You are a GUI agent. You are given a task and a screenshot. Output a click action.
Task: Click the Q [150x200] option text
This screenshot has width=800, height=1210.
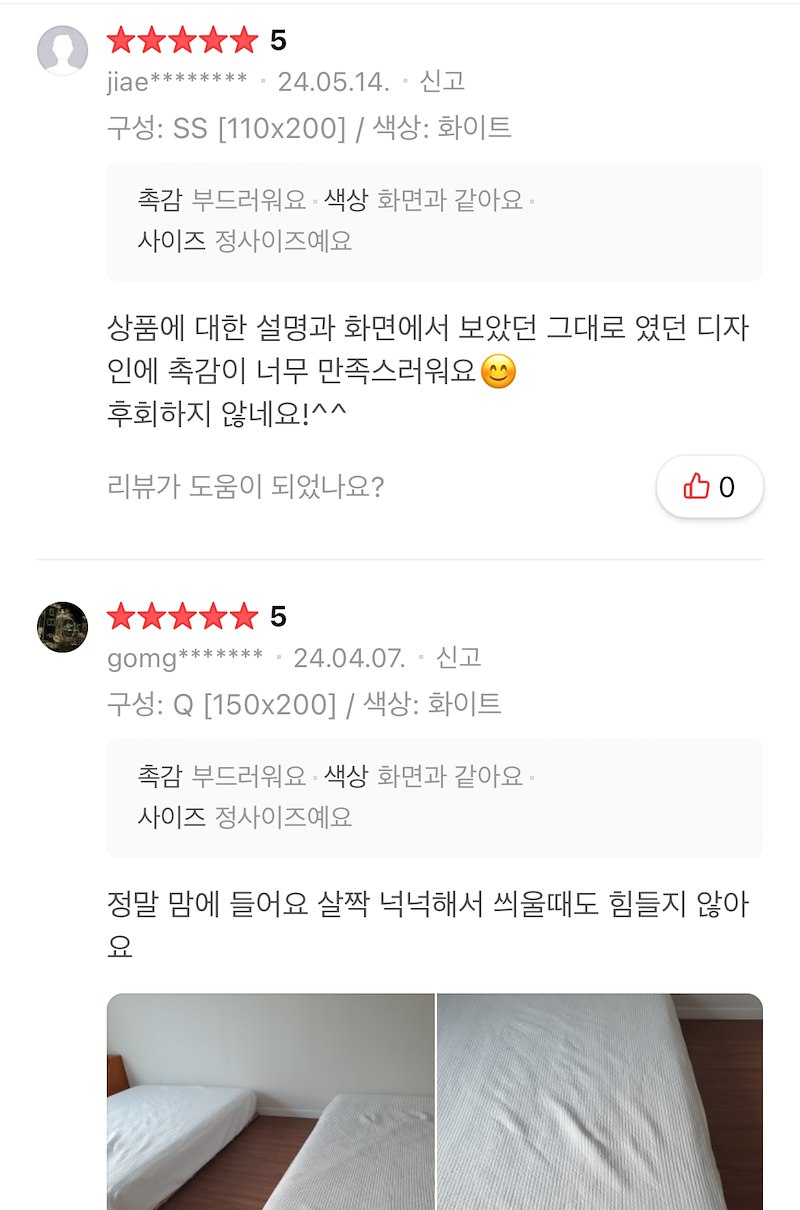(x=254, y=705)
